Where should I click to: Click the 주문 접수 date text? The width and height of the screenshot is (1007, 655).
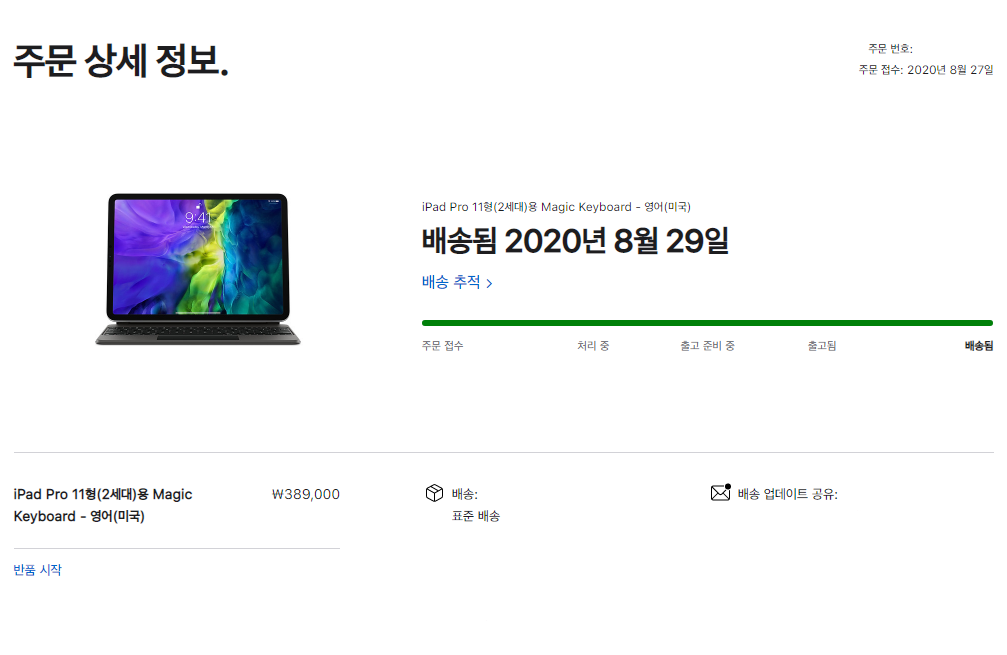point(926,69)
